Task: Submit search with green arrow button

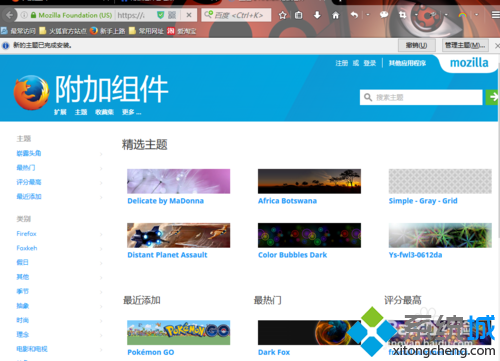Action: click(x=492, y=97)
